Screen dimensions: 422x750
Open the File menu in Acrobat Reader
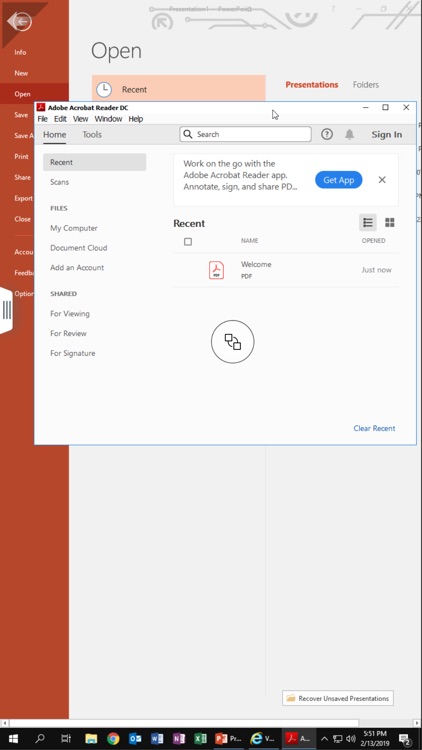[x=43, y=119]
